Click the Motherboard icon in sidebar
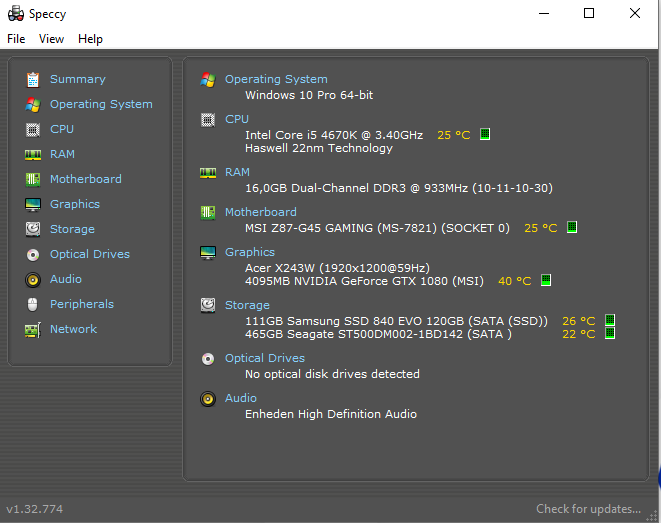The width and height of the screenshot is (661, 523). (33, 180)
